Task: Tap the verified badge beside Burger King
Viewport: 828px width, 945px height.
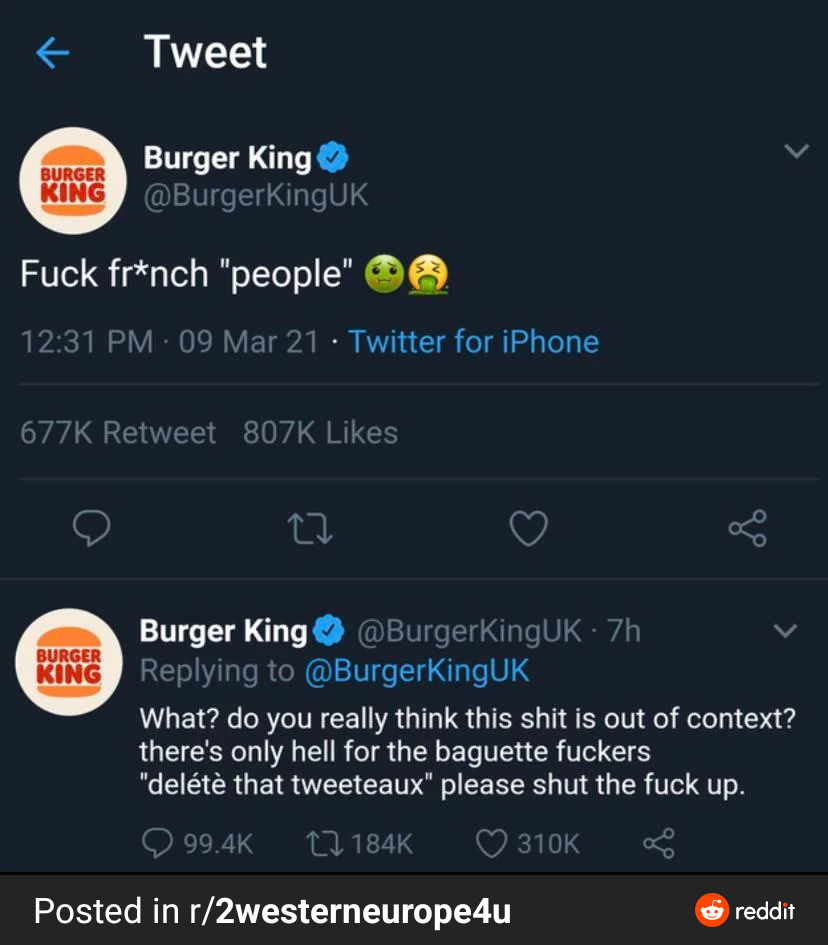Action: [x=333, y=157]
